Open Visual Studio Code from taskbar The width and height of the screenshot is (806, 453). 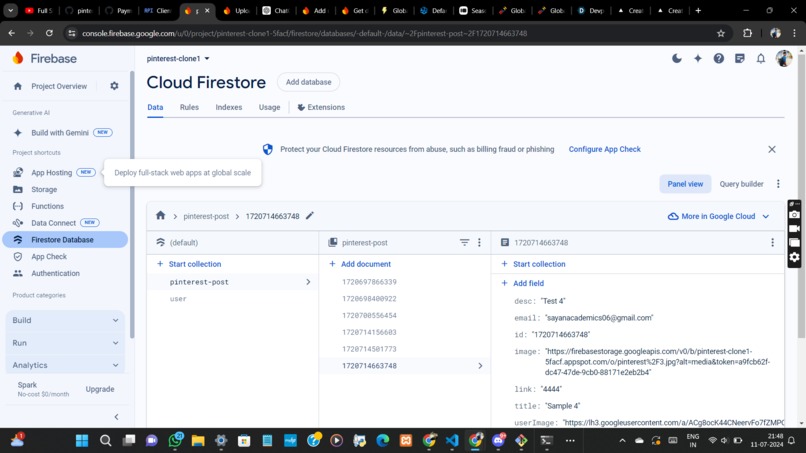[452, 441]
